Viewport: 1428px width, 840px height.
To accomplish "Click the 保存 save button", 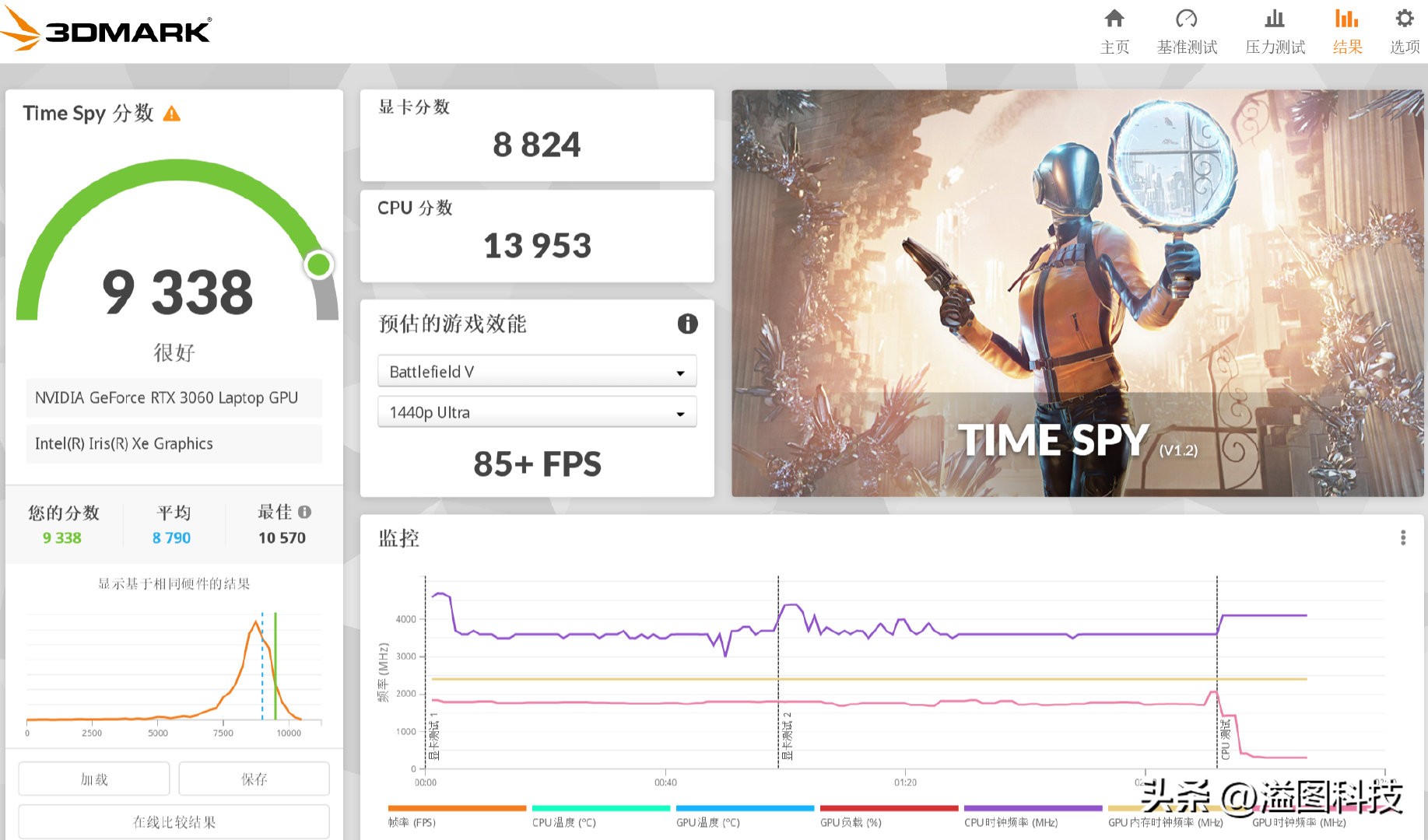I will point(254,779).
